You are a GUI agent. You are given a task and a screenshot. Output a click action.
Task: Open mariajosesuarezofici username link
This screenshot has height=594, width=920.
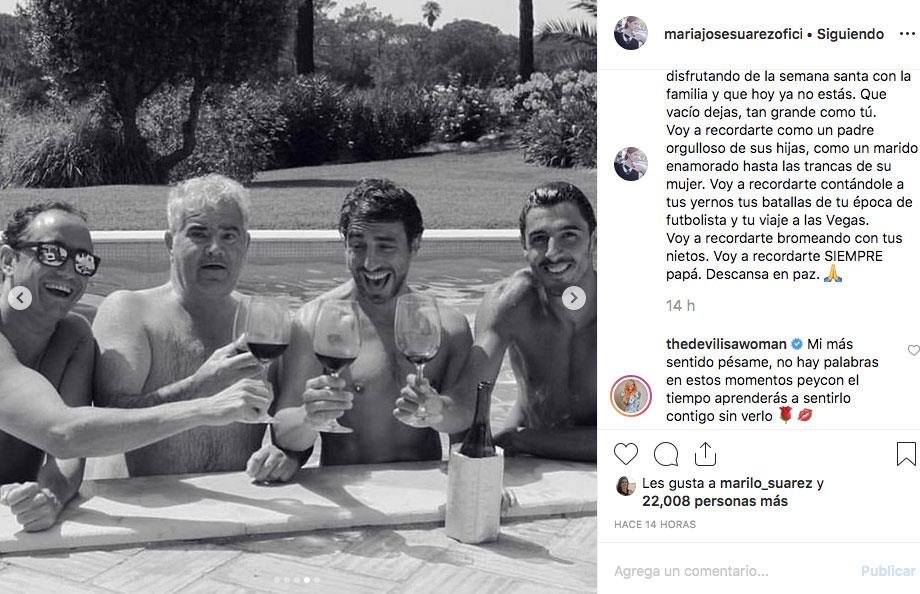733,34
